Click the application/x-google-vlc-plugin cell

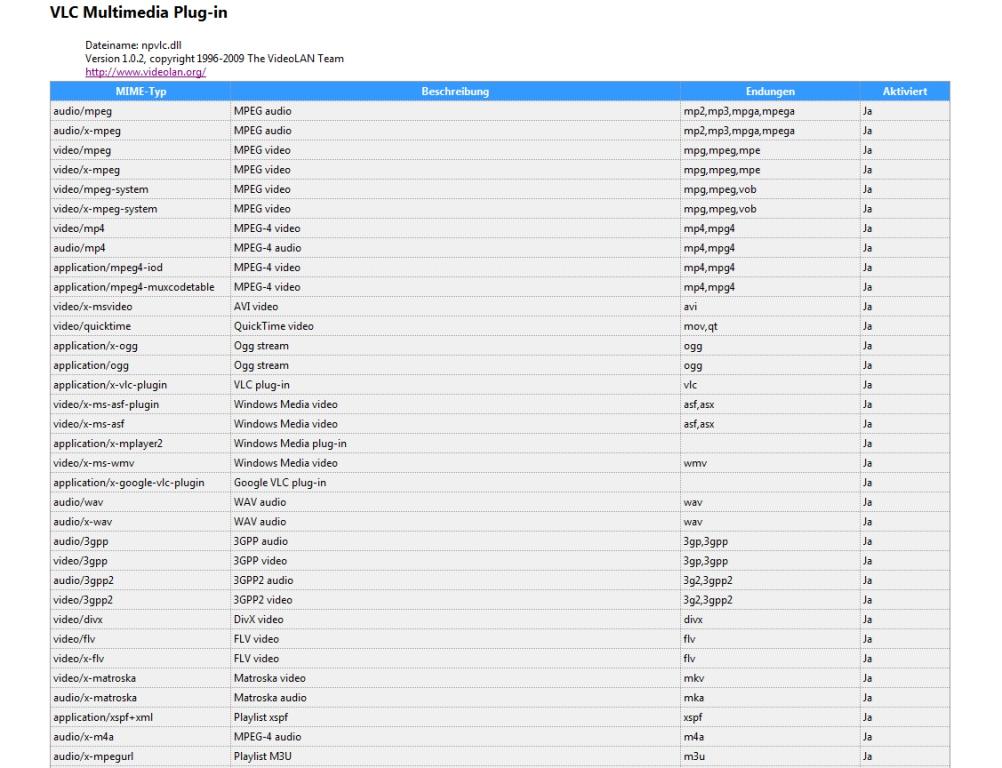click(x=141, y=482)
